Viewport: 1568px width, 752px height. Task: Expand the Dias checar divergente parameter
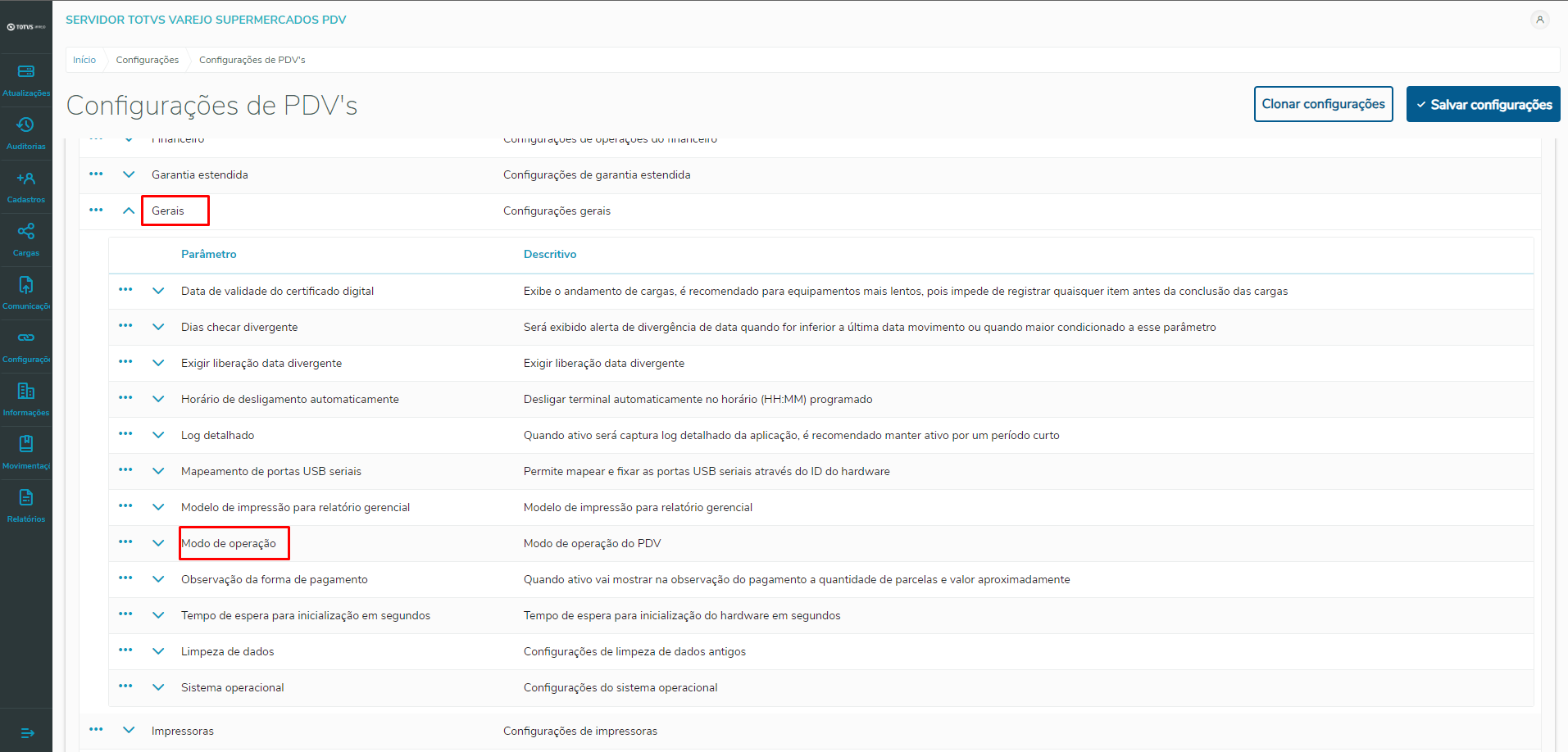coord(158,327)
